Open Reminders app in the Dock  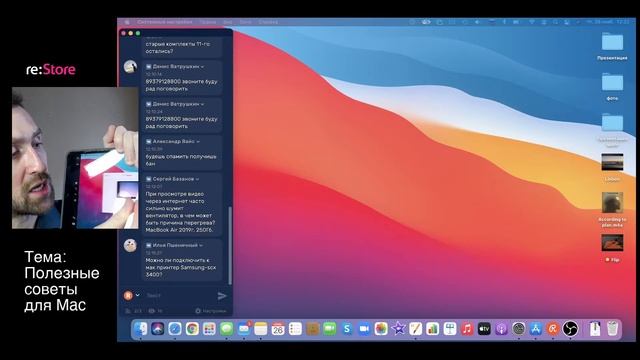295,329
